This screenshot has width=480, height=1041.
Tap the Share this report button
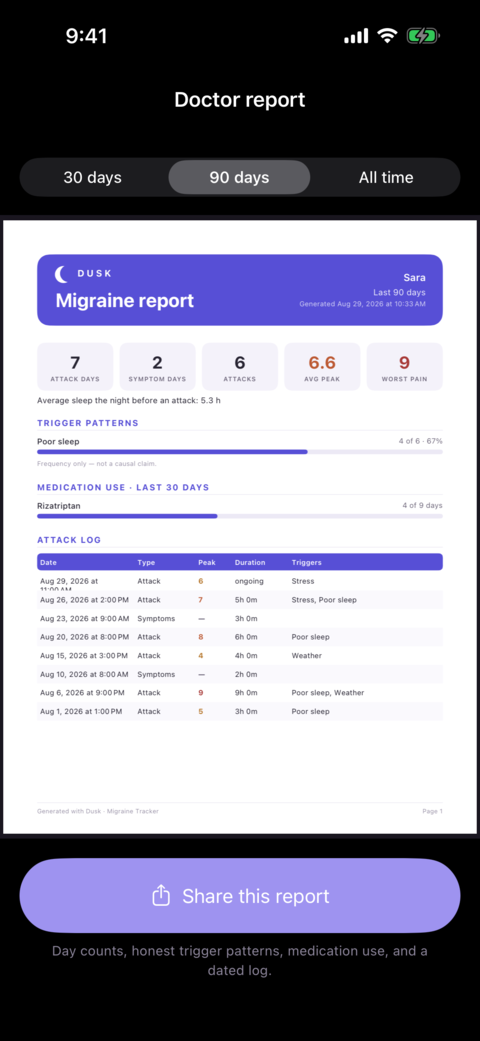[240, 896]
